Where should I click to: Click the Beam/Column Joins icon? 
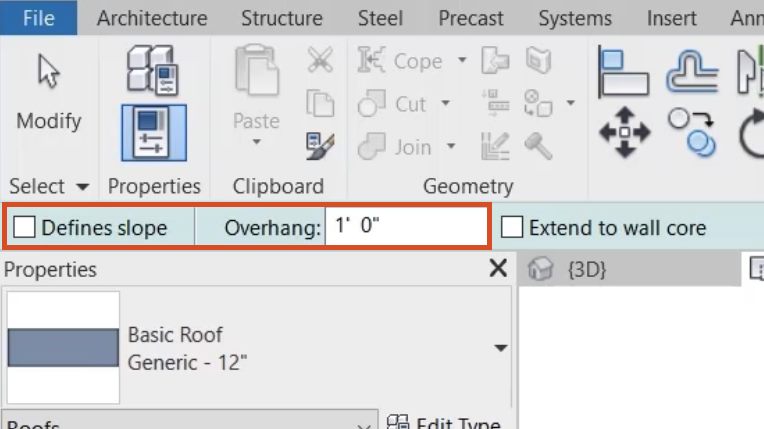click(x=496, y=103)
